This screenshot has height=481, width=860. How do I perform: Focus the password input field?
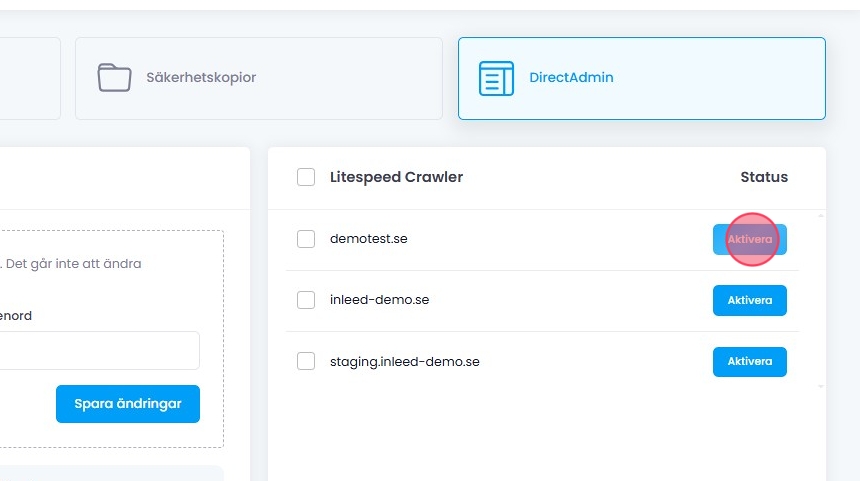click(100, 351)
